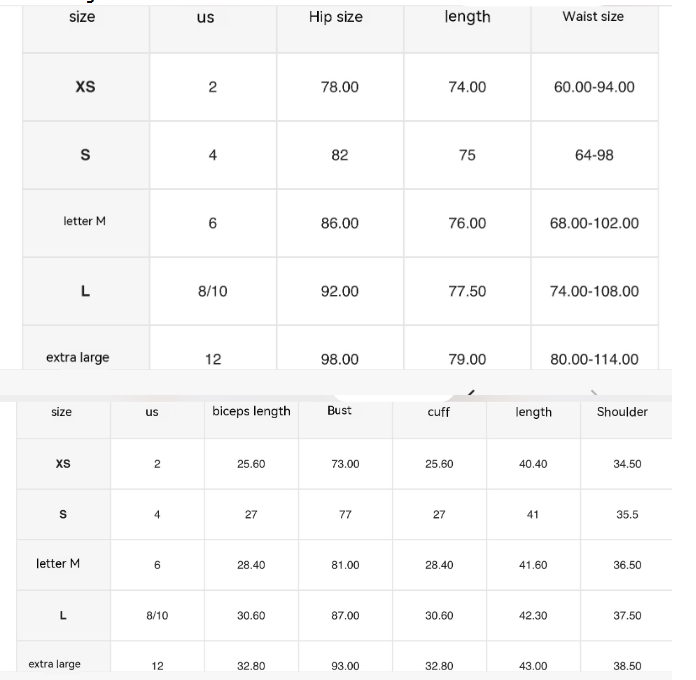696x680 pixels.
Task: Select the cuff column header
Action: tap(438, 412)
